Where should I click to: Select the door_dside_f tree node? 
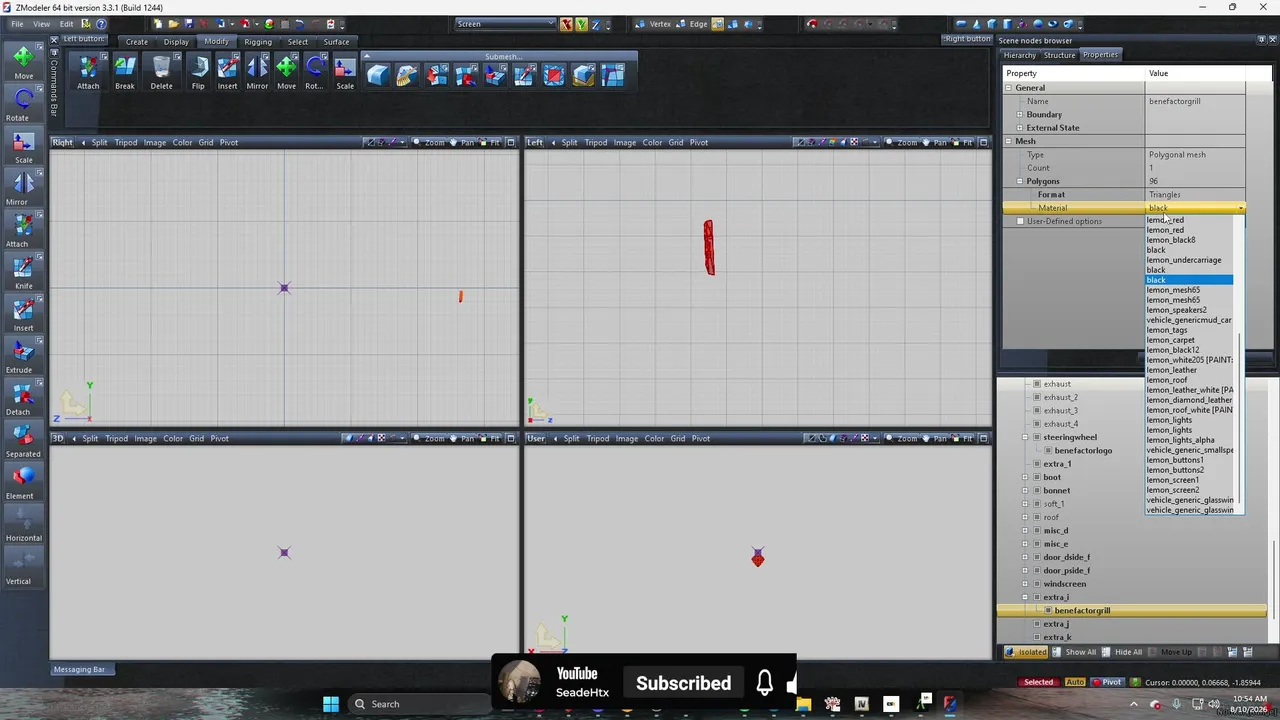pyautogui.click(x=1066, y=557)
